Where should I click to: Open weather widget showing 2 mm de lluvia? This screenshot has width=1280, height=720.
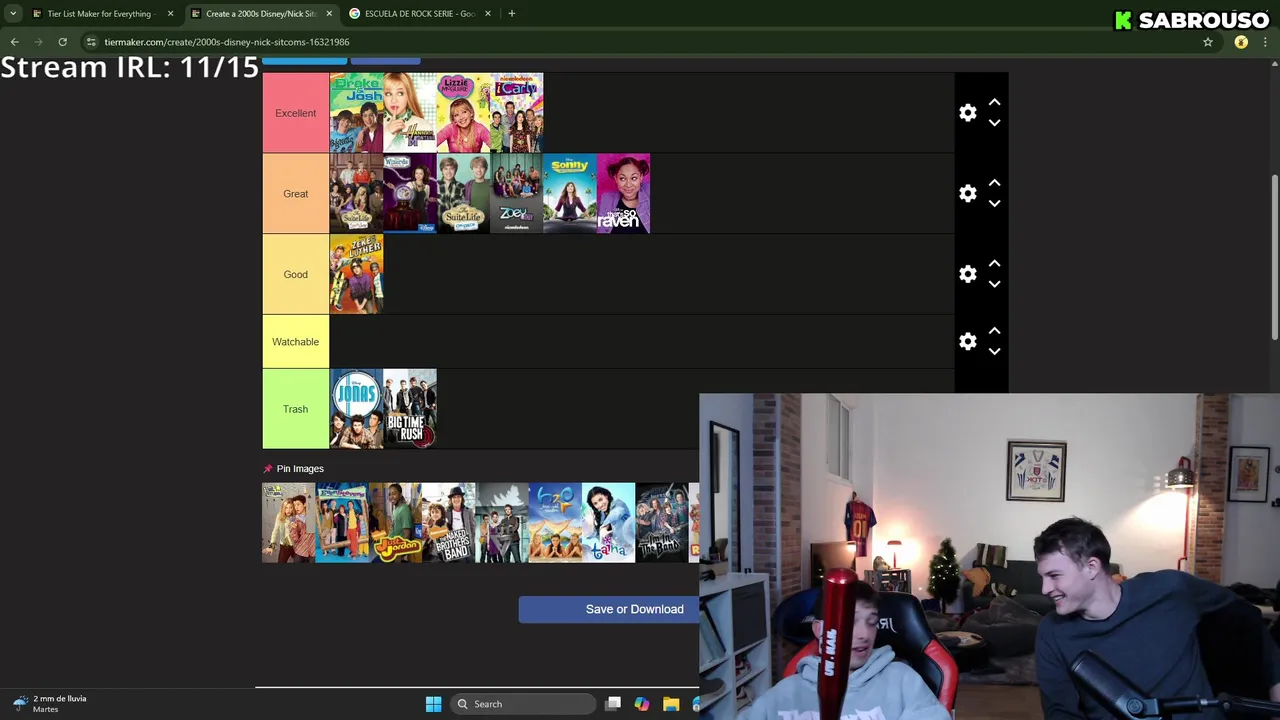(49, 704)
